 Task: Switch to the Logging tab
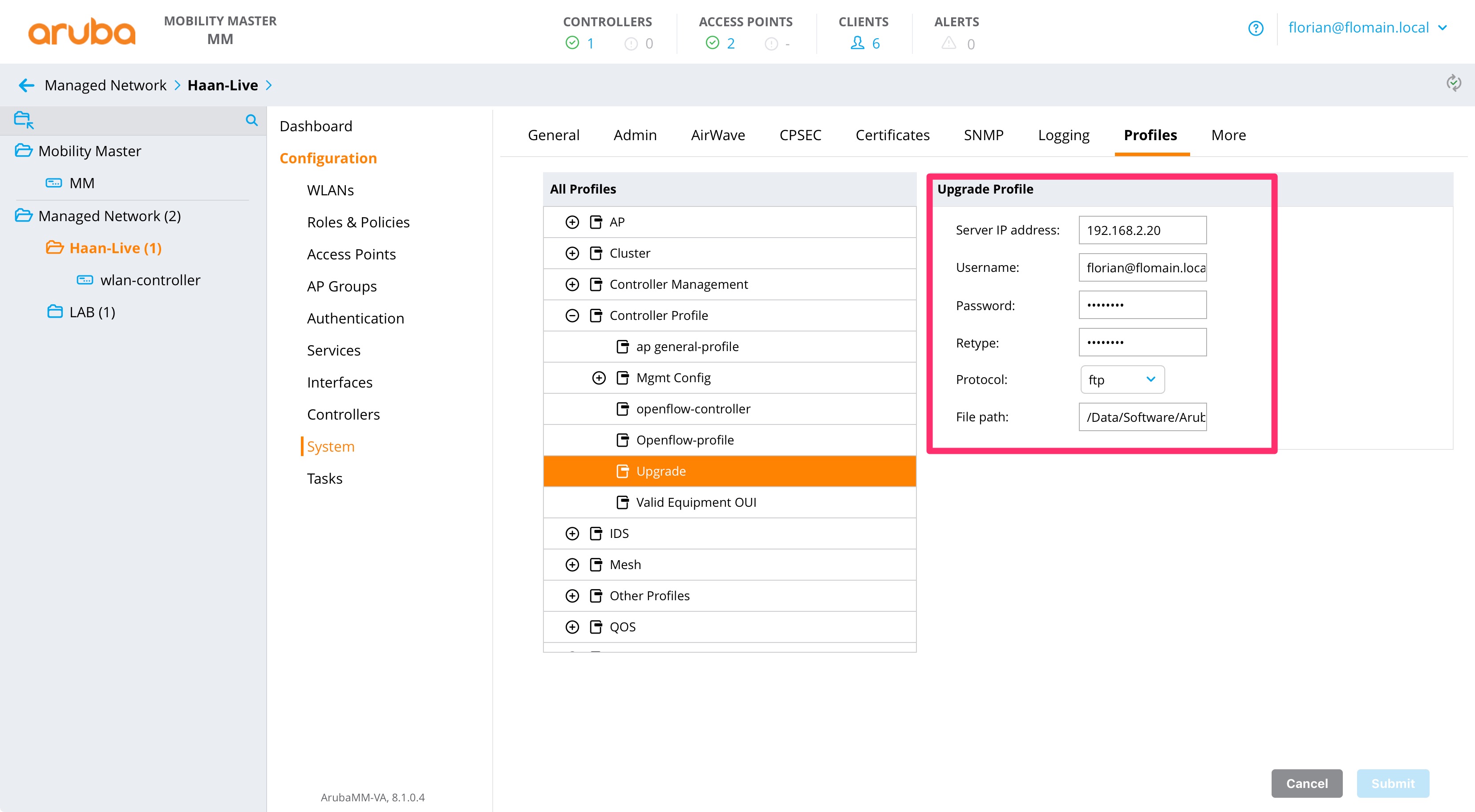click(x=1063, y=135)
